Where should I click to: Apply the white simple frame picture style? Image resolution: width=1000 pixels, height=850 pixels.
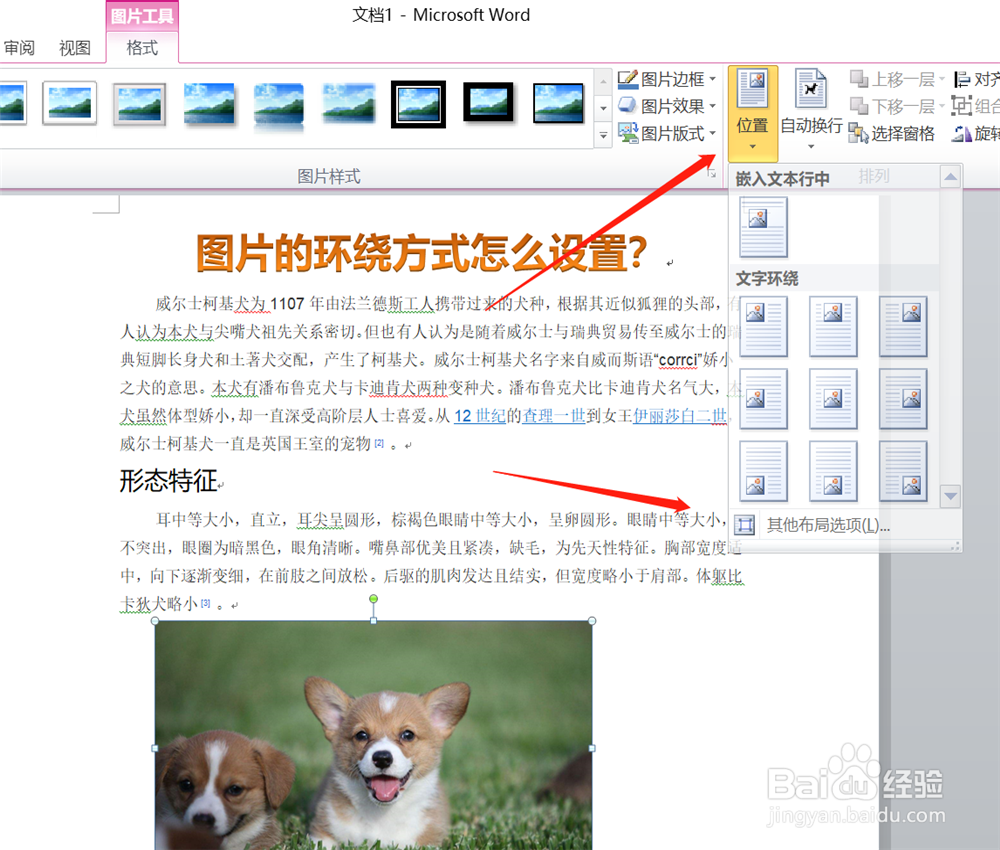pyautogui.click(x=70, y=103)
